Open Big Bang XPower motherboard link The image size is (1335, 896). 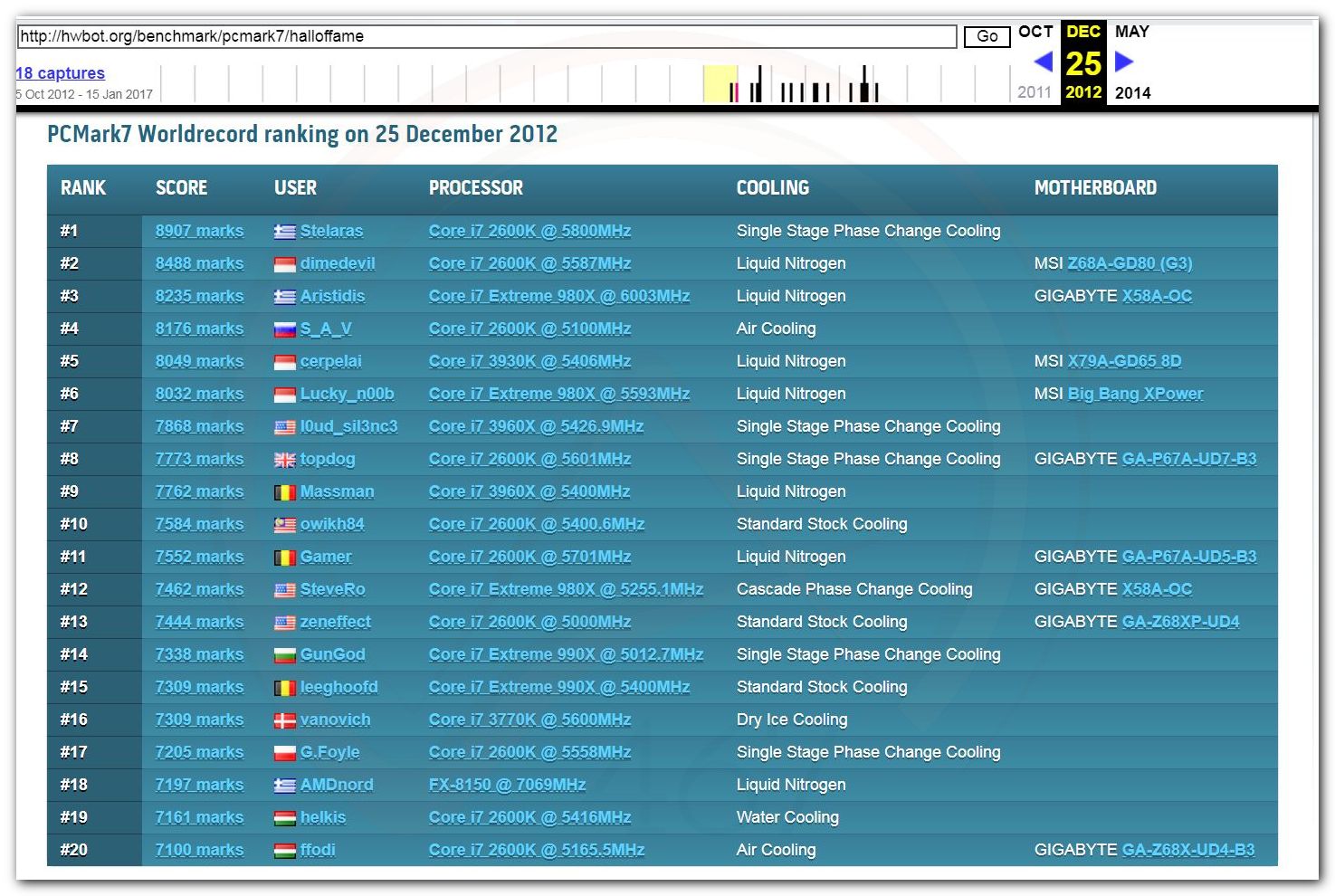click(1135, 394)
